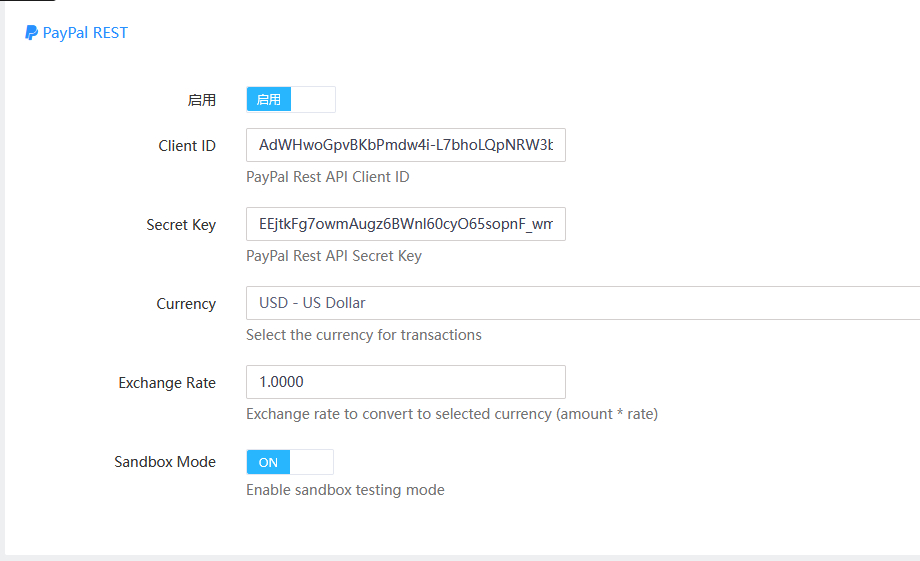Click the Currency label
The height and width of the screenshot is (561, 920).
(186, 304)
